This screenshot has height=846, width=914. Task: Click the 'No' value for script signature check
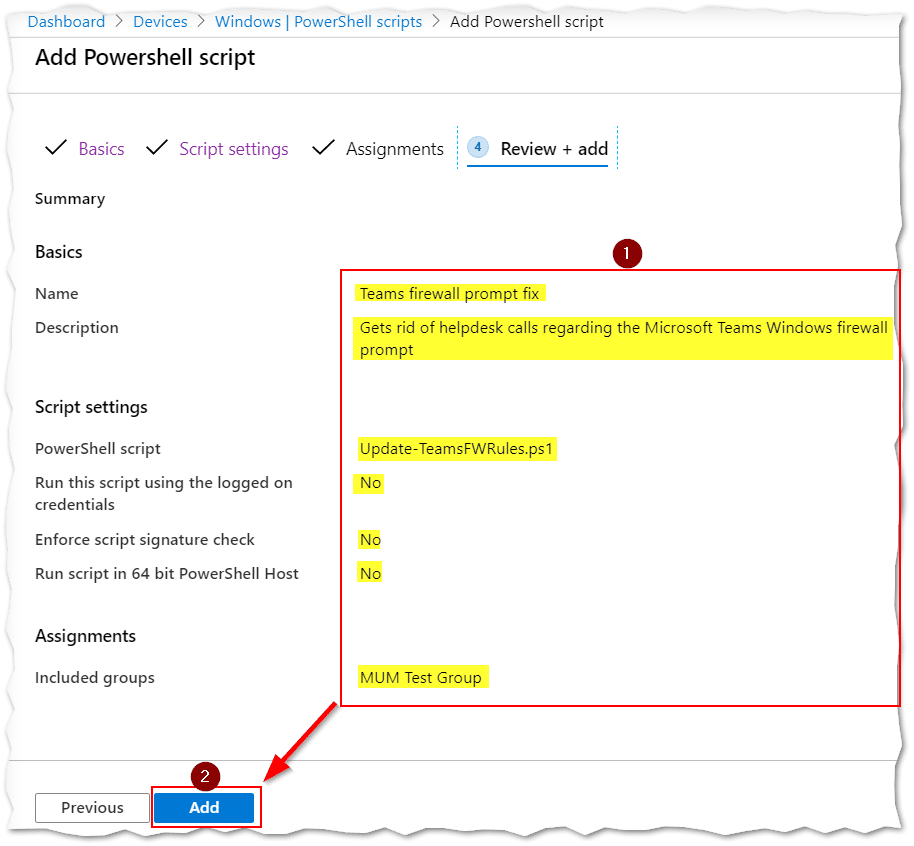(369, 539)
